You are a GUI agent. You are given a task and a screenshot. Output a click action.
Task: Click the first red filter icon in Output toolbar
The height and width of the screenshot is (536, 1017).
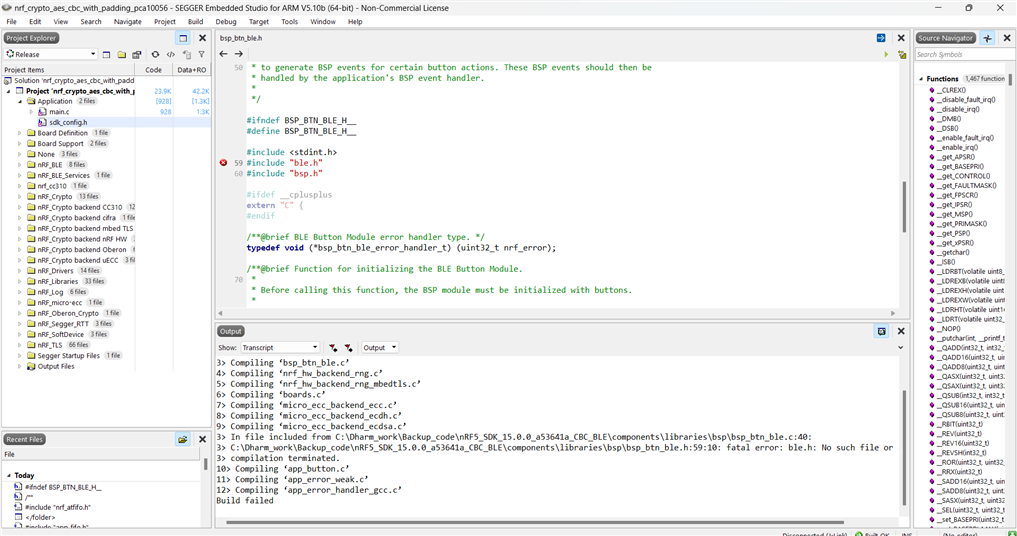click(333, 348)
